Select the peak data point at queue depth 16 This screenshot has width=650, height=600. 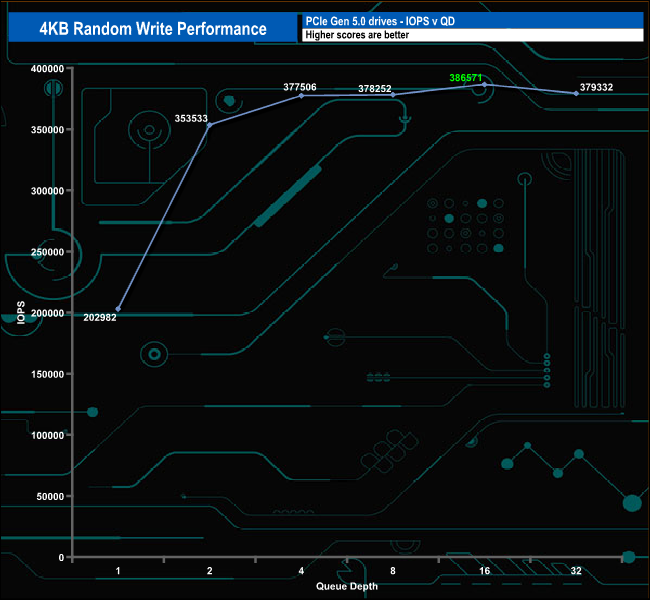click(485, 85)
